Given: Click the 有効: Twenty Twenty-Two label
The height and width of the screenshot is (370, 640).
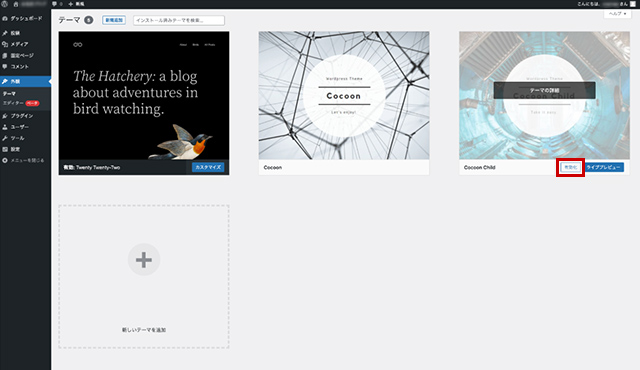Looking at the screenshot, I should coord(92,167).
